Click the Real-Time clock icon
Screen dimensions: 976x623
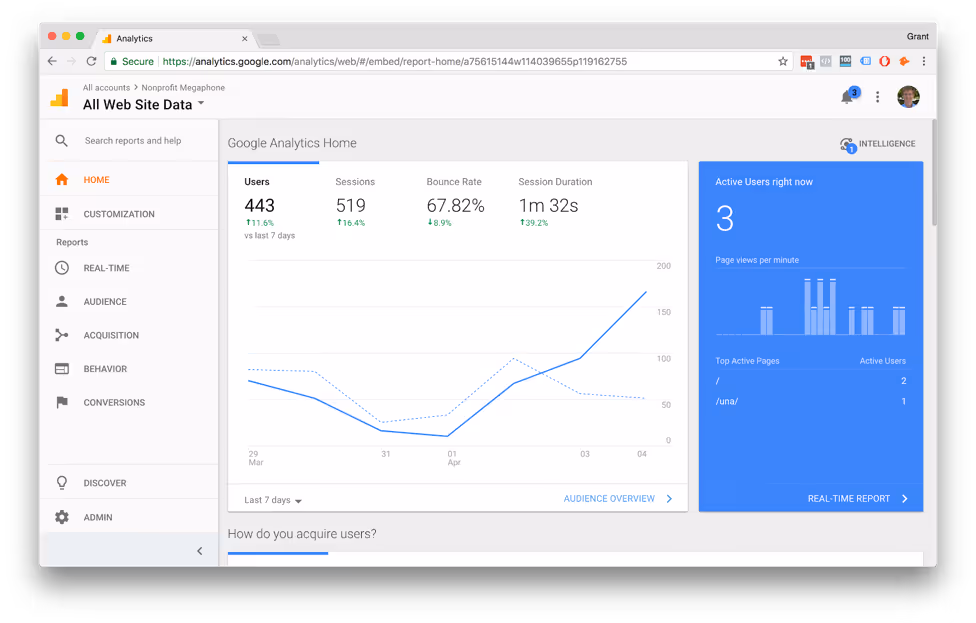pos(62,268)
